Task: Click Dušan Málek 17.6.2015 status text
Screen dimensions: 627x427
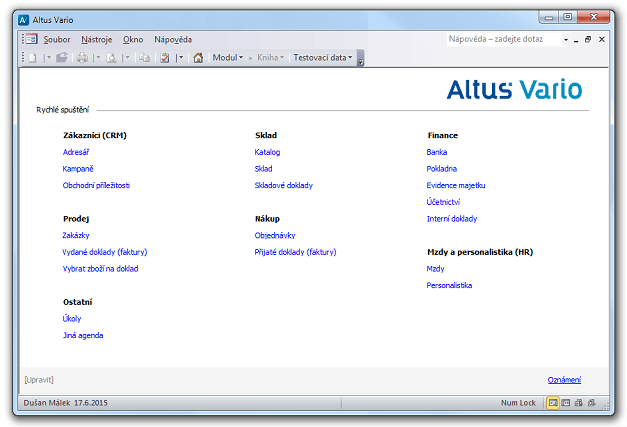Action: 66,403
